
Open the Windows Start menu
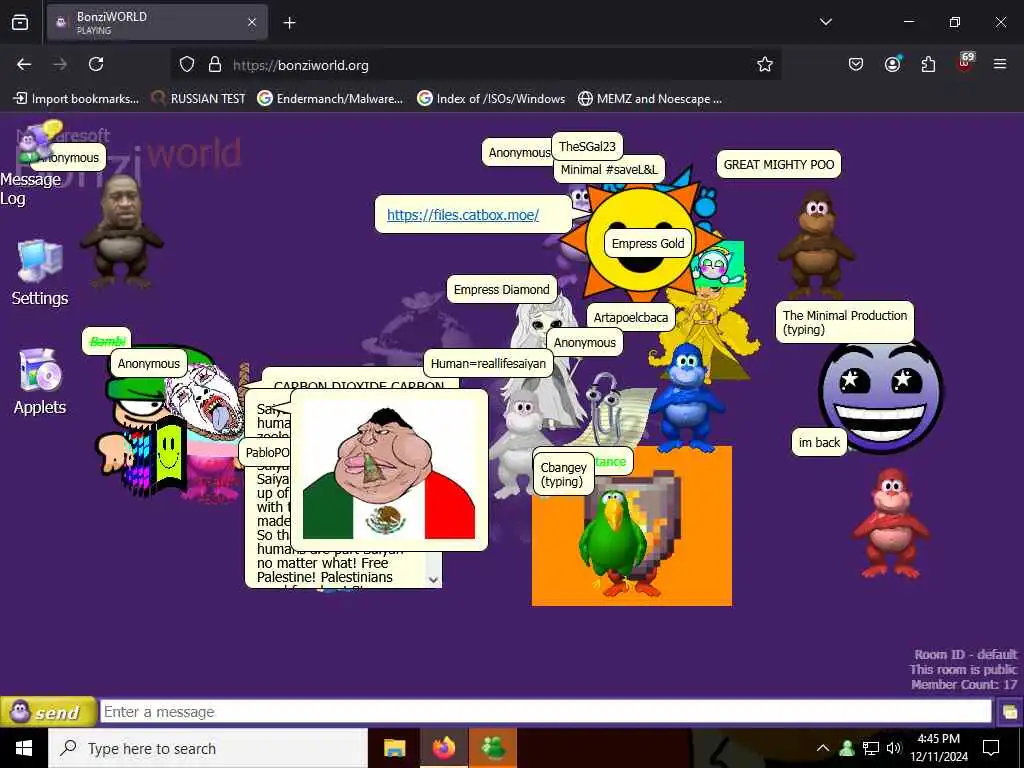tap(24, 748)
